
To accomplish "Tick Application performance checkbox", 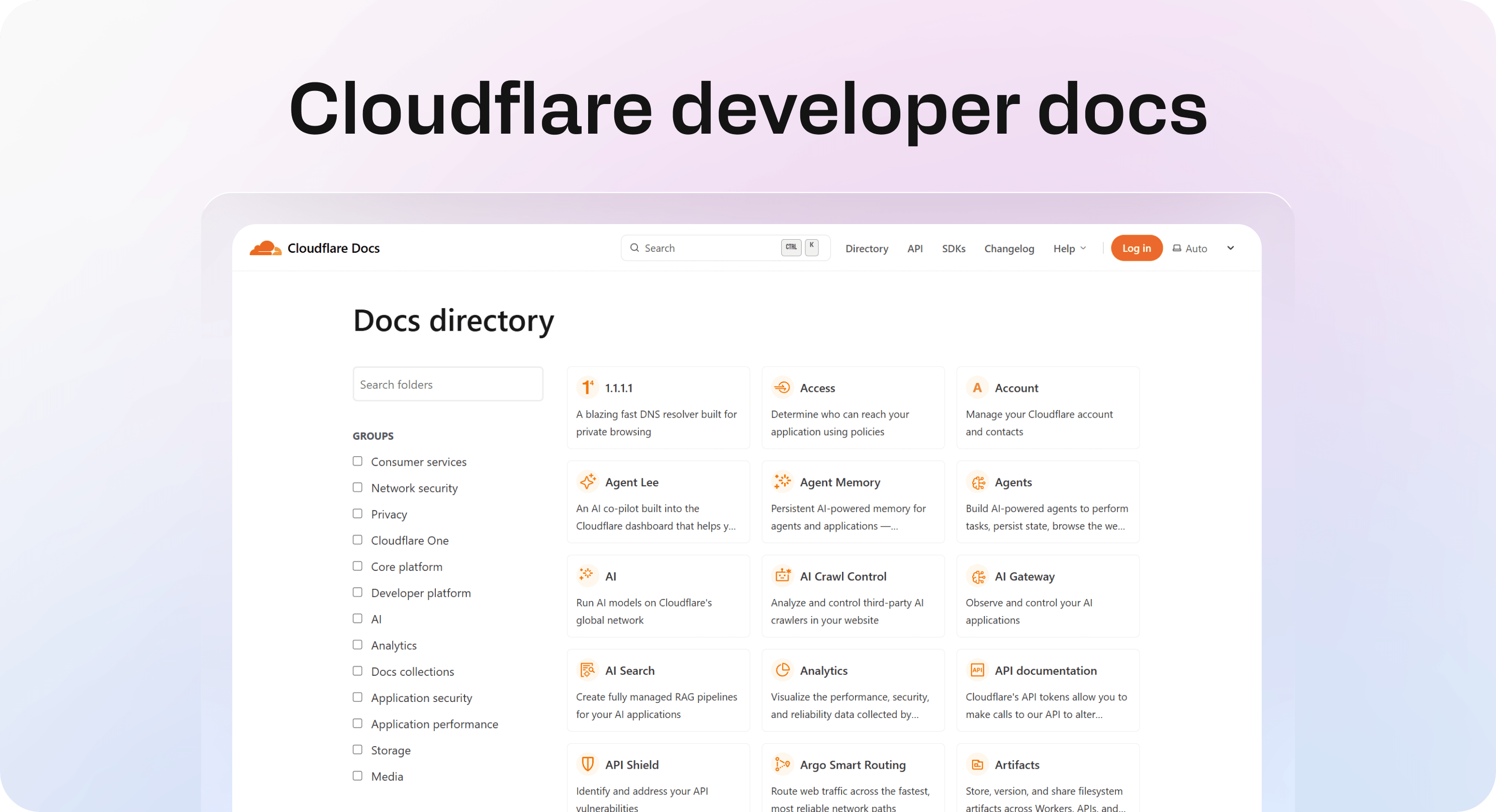I will [x=357, y=723].
